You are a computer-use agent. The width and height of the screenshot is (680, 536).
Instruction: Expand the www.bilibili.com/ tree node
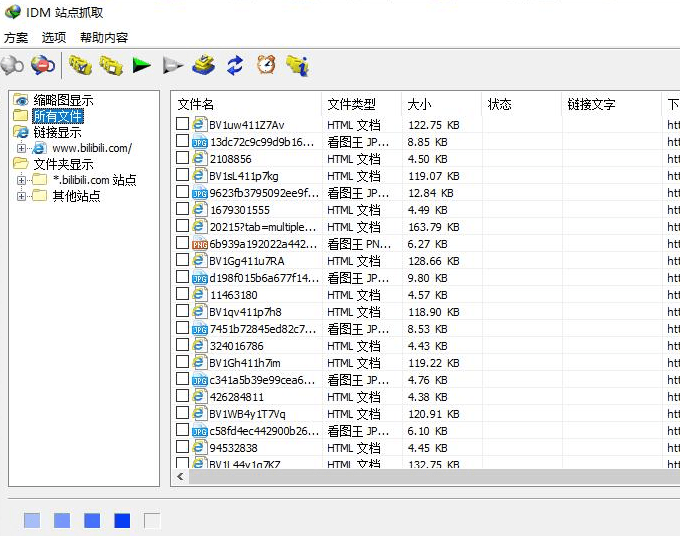coord(21,148)
